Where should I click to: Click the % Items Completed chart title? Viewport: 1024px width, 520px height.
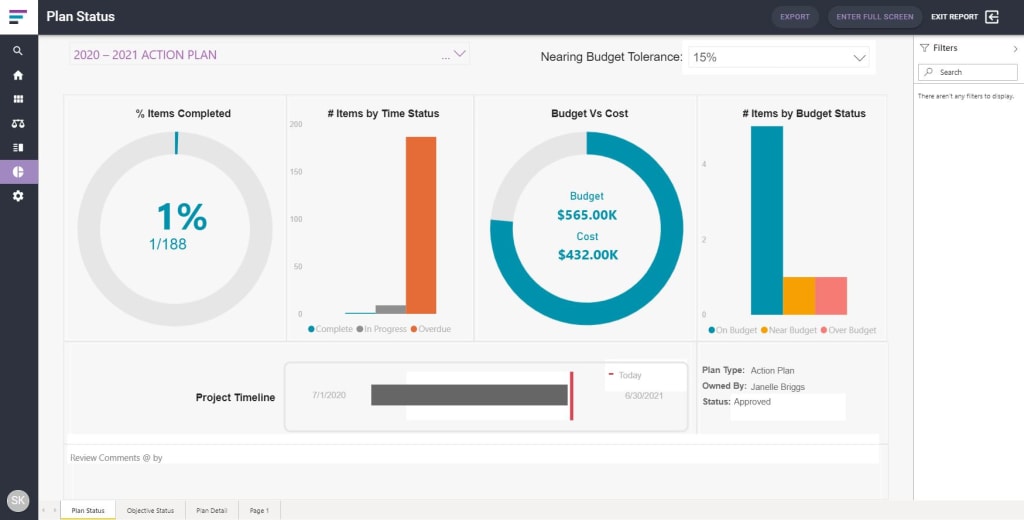click(183, 114)
